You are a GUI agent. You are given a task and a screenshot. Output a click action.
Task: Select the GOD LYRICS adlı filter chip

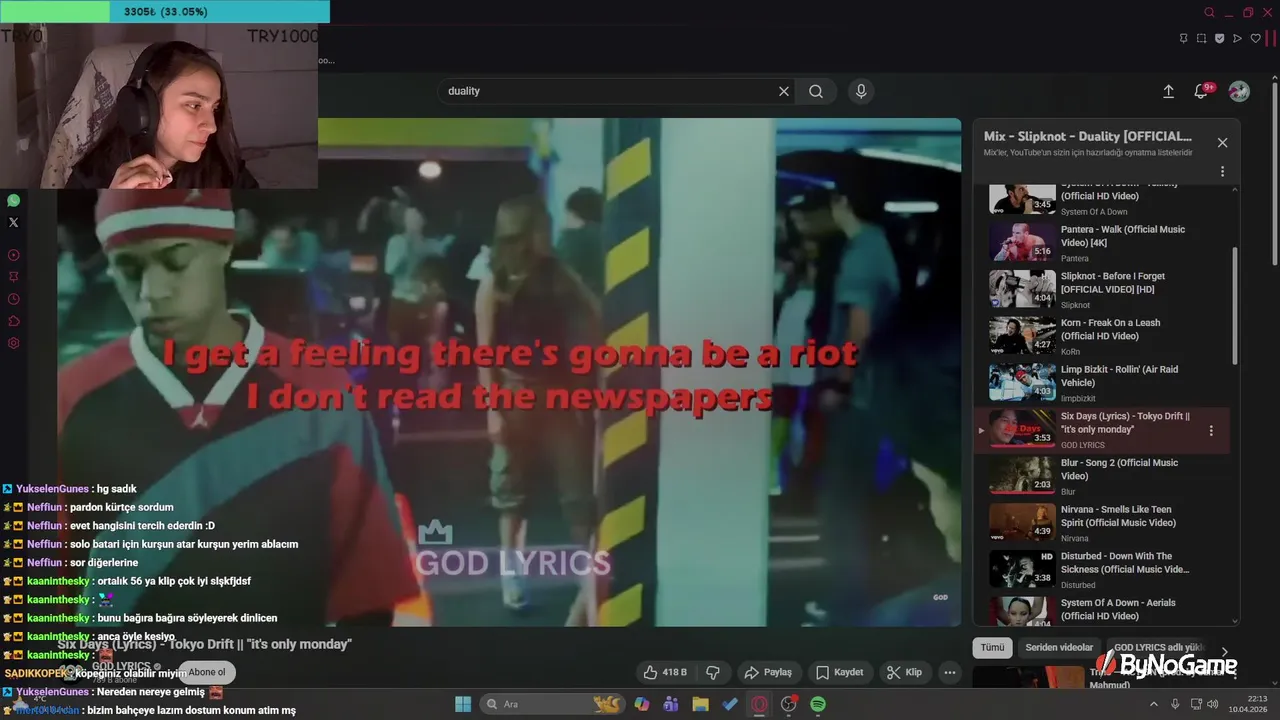point(1158,647)
